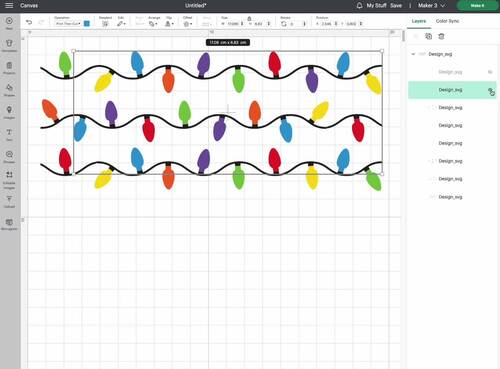500x369 pixels.
Task: Click the width size field
Action: [x=233, y=24]
